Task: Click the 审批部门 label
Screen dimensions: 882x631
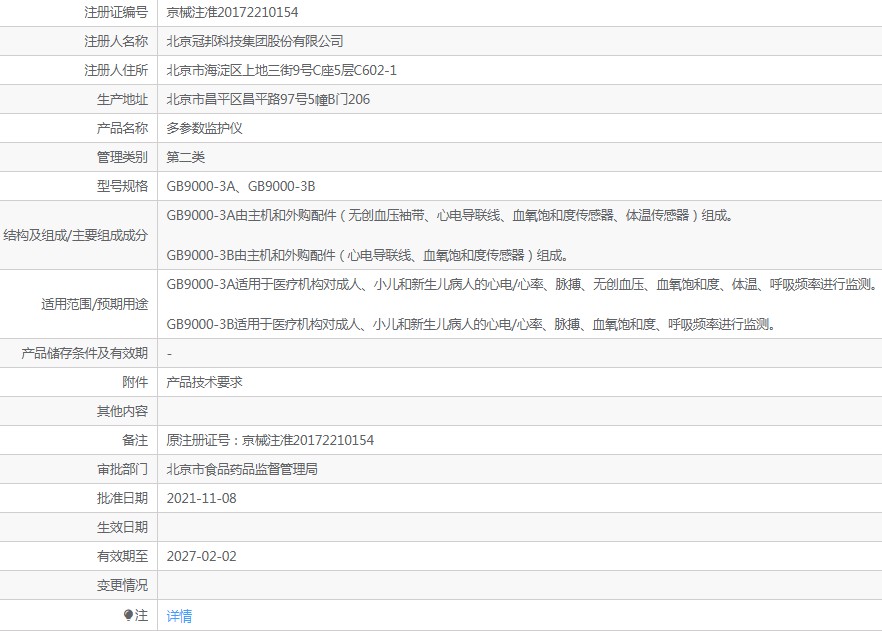Action: pos(122,469)
